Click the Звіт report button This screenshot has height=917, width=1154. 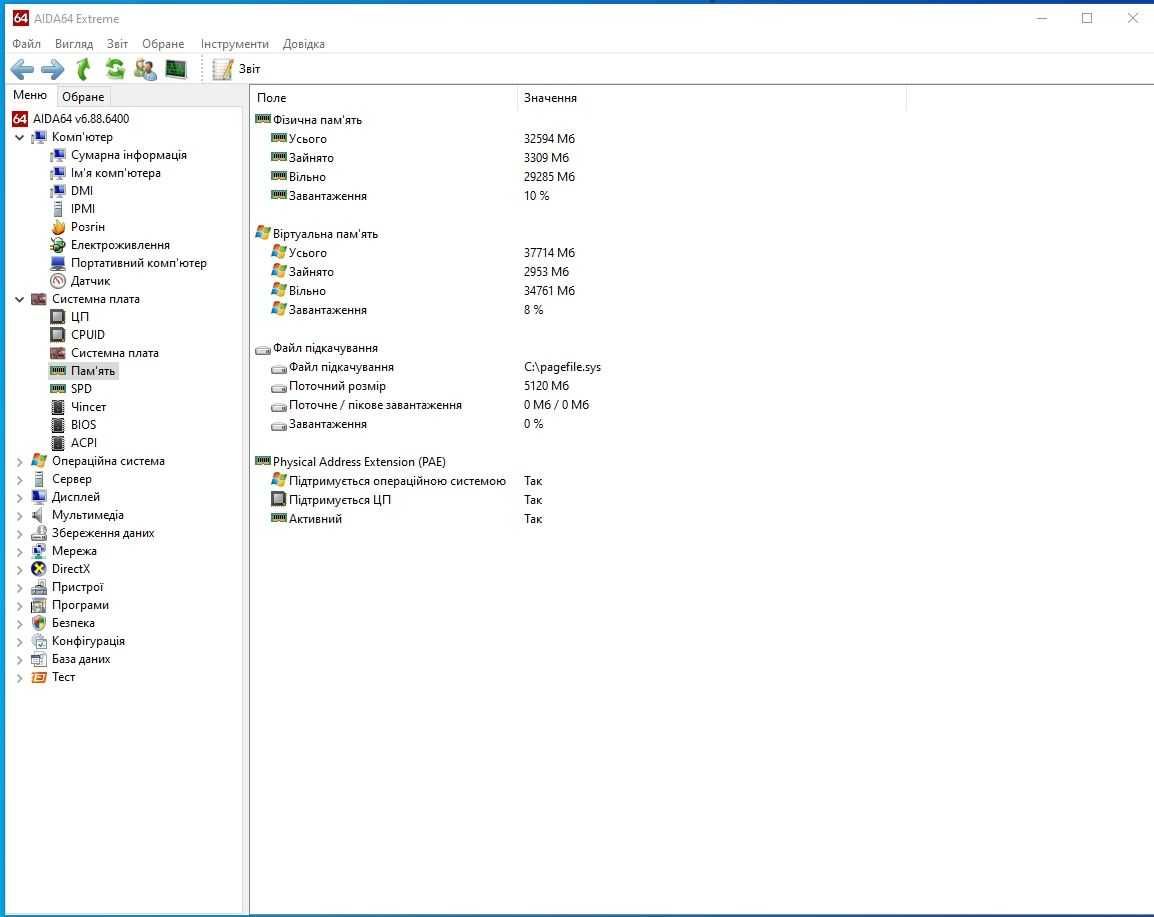tap(236, 69)
